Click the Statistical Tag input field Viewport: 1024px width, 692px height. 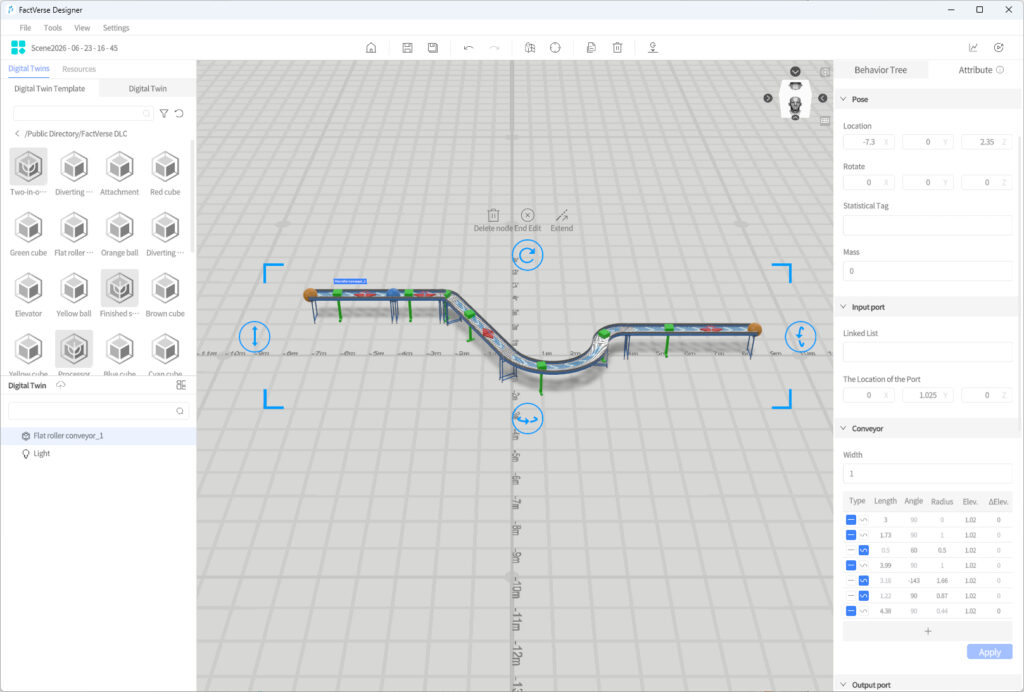[x=928, y=225]
